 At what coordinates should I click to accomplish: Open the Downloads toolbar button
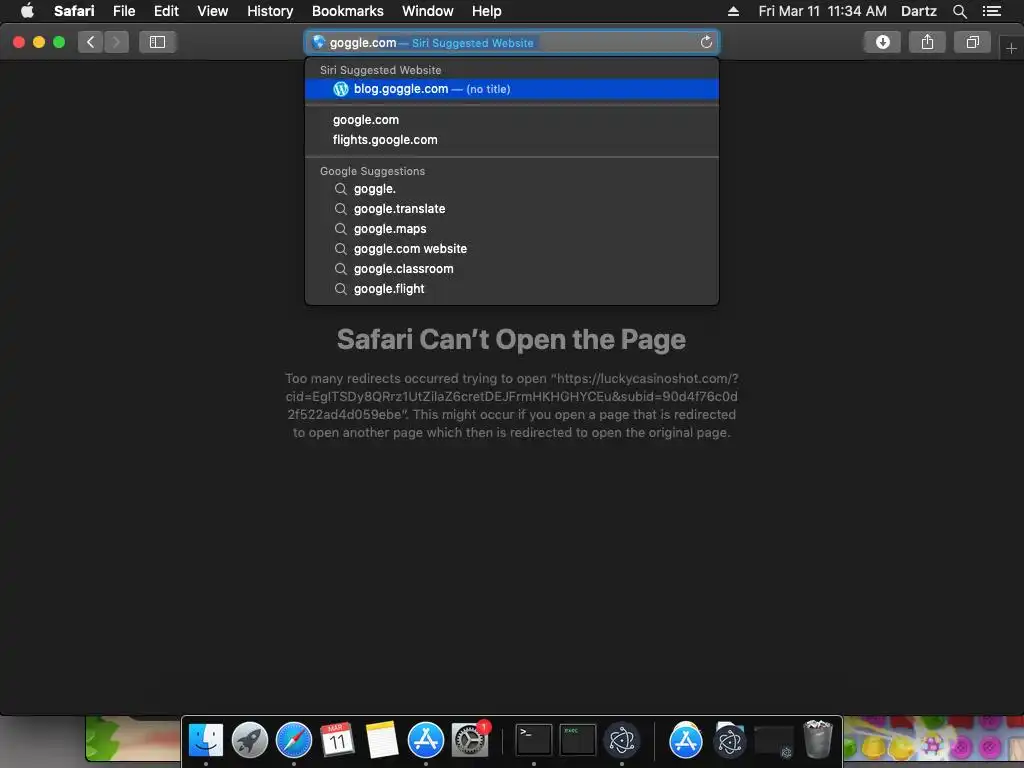[x=882, y=42]
